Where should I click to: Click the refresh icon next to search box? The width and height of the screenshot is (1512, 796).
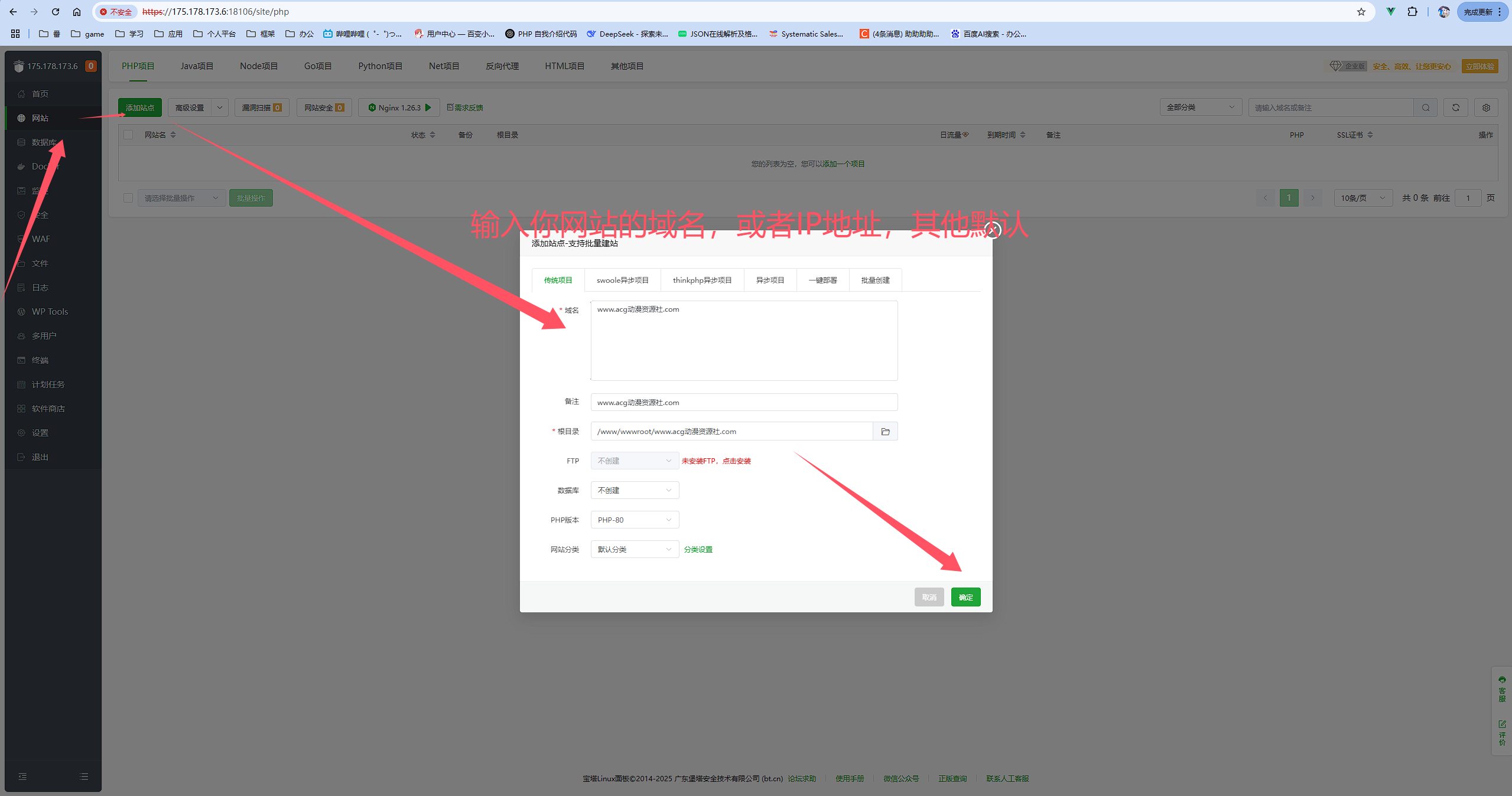point(1456,107)
